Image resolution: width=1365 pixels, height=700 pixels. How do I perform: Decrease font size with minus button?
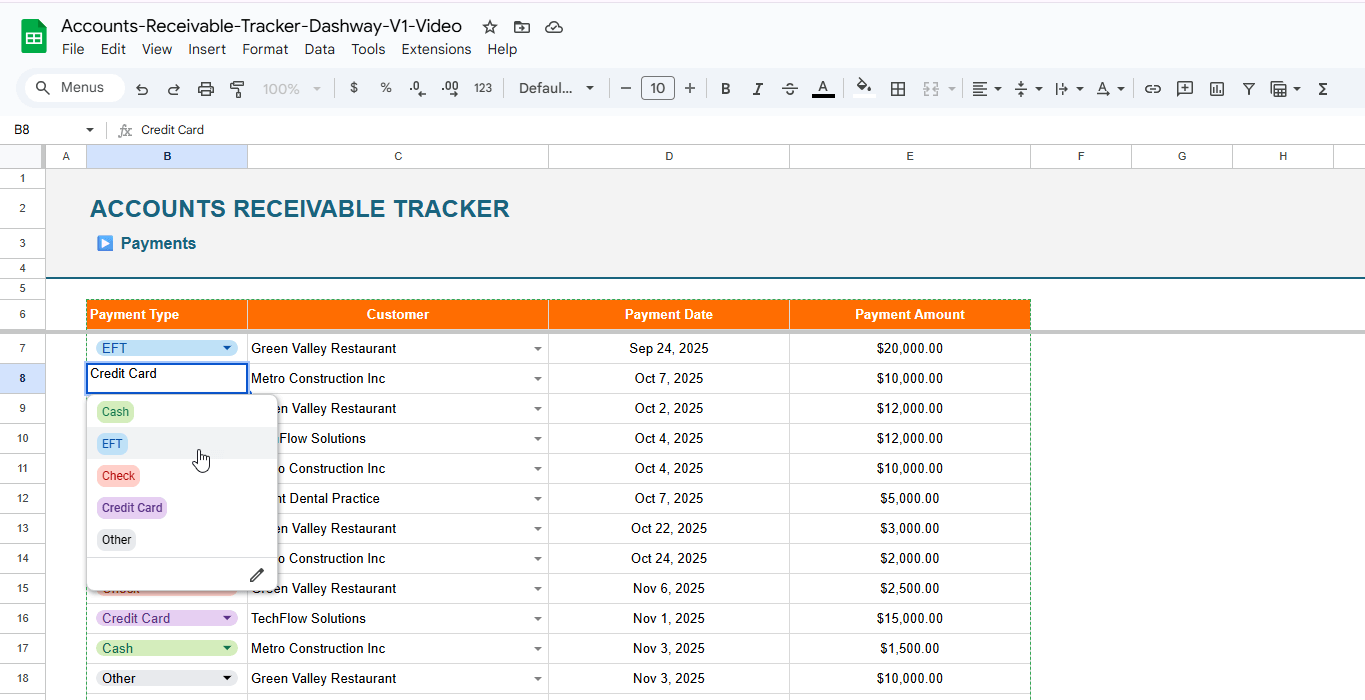(626, 88)
